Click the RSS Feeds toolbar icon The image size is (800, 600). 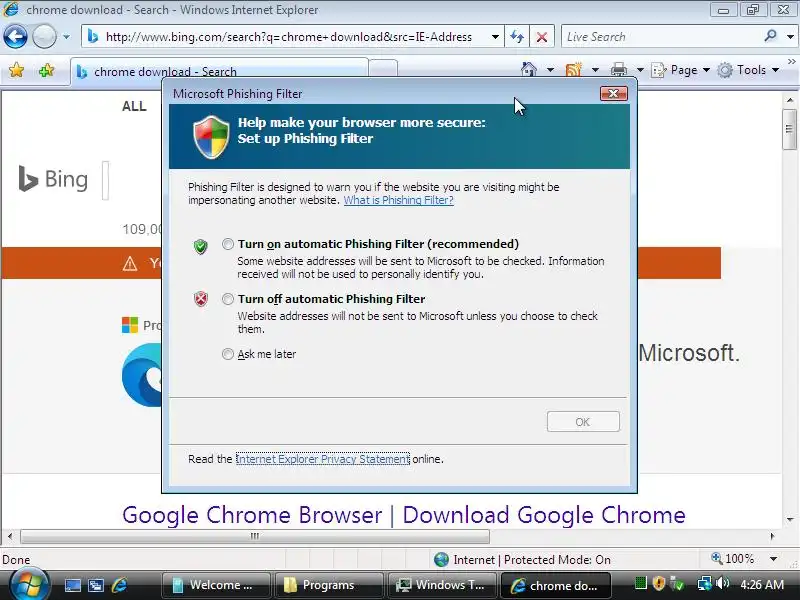point(573,69)
